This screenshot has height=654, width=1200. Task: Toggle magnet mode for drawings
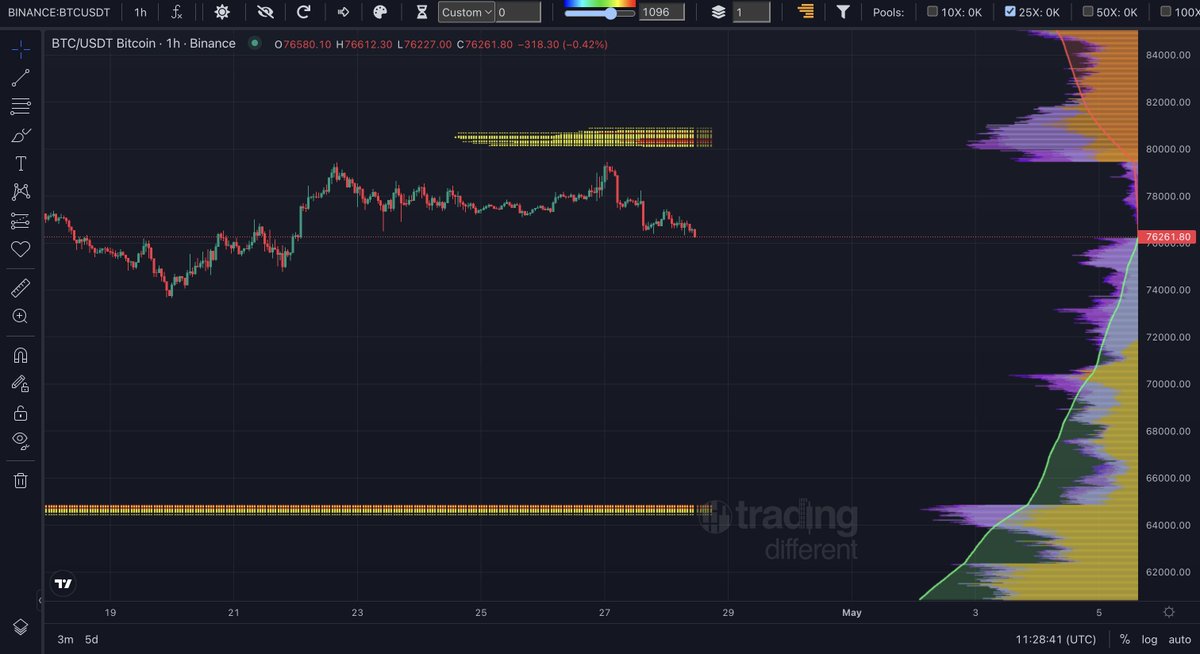[20, 355]
